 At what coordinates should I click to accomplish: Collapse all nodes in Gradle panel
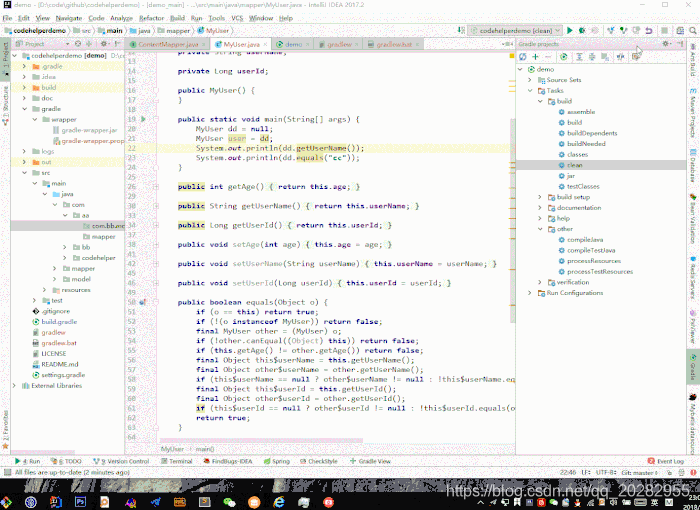click(x=592, y=57)
